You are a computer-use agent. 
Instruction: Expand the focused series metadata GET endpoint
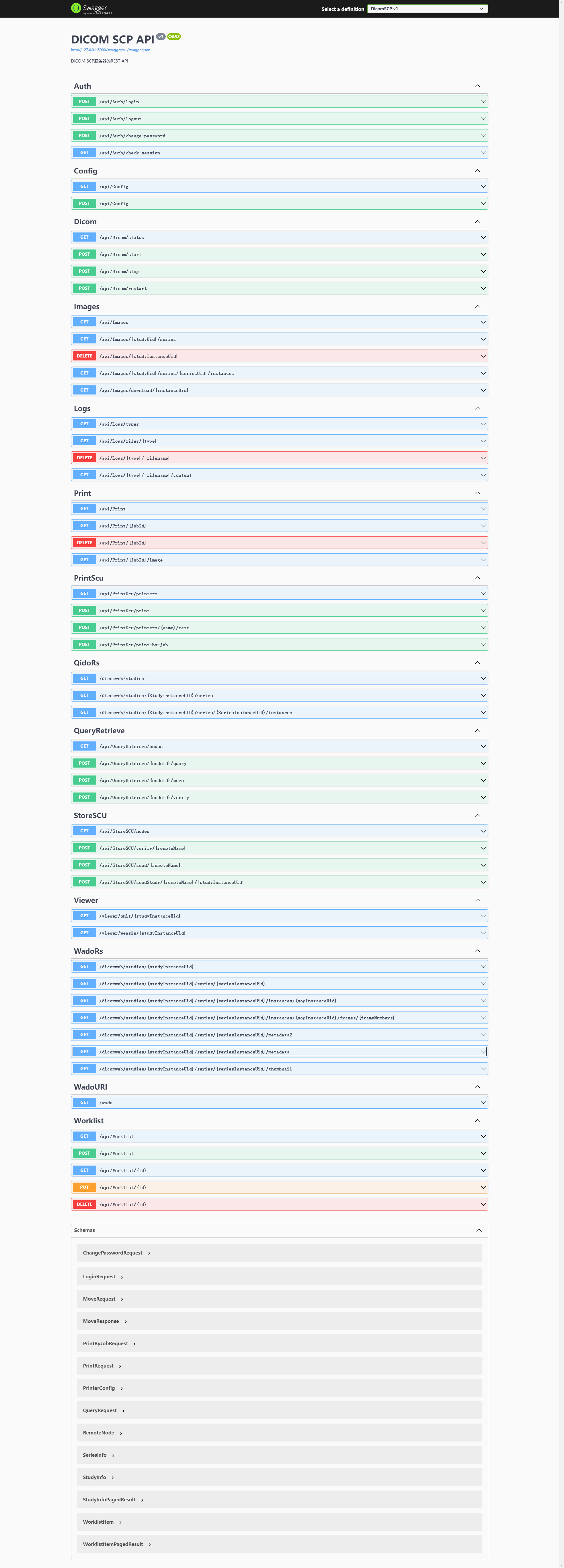coord(194,1052)
